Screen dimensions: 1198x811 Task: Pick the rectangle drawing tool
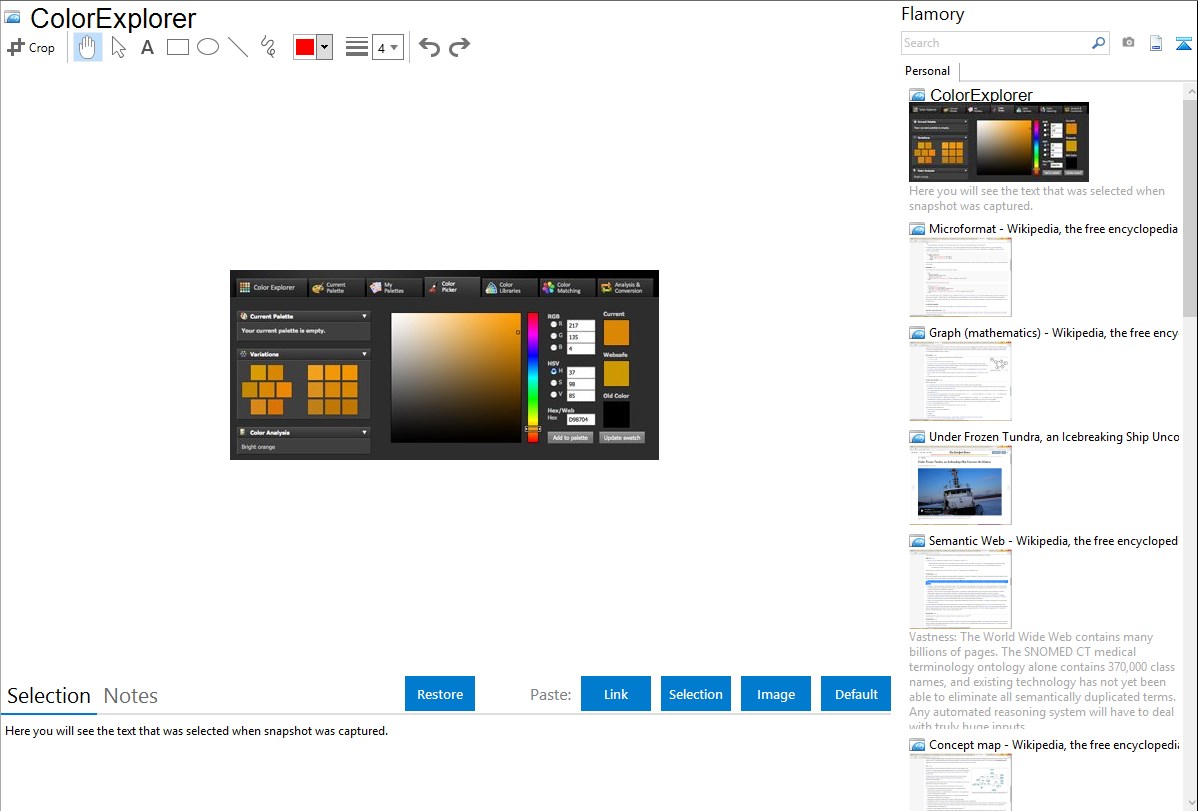click(177, 47)
